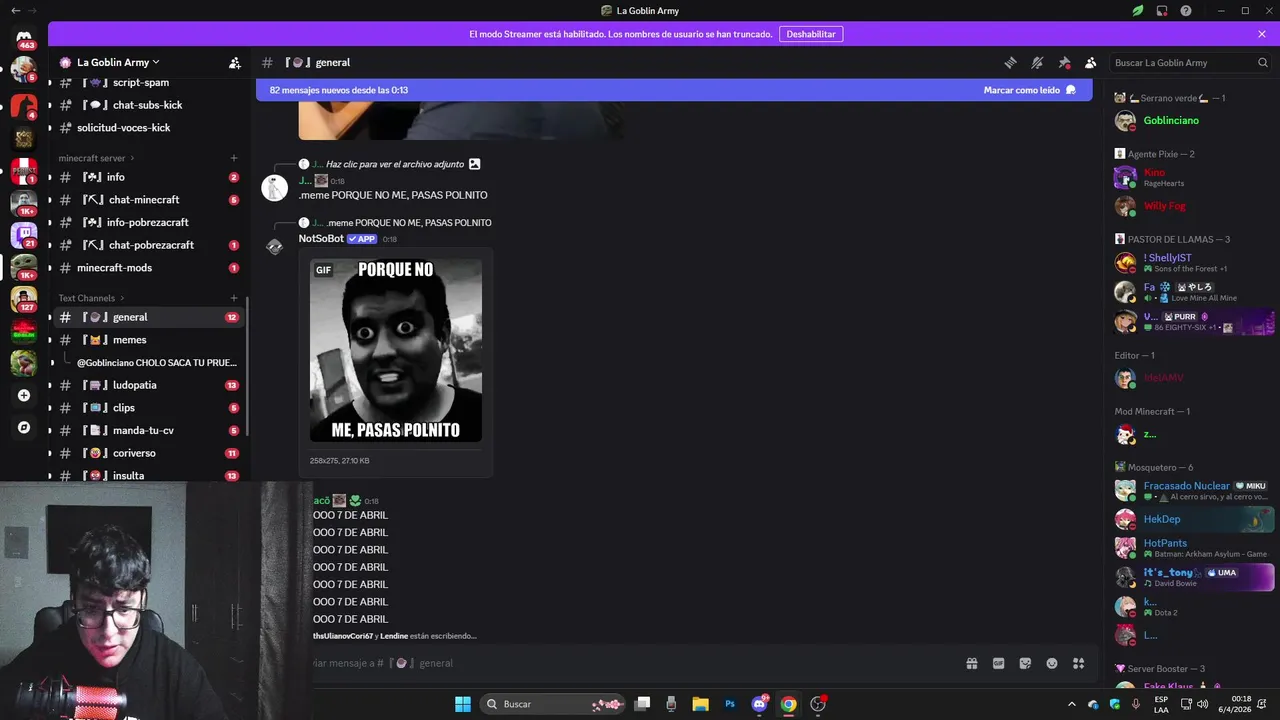Click the Windows Start button
Screen dimensions: 1280x720
point(463,704)
